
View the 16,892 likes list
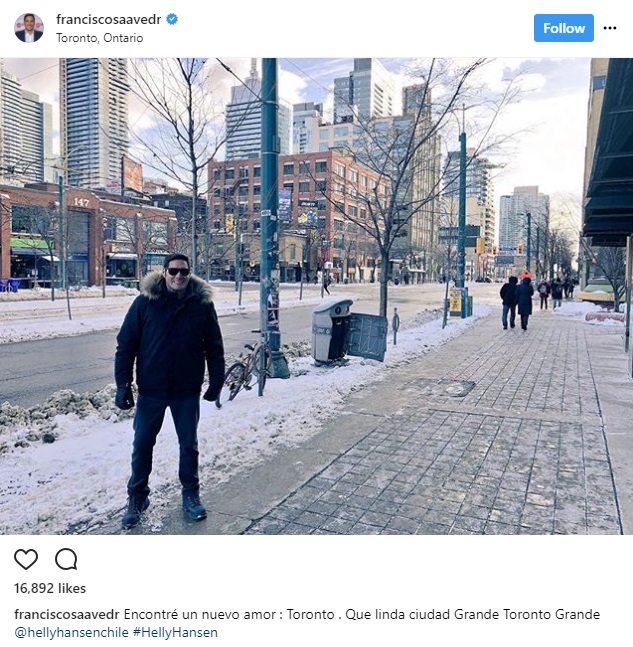pos(50,588)
